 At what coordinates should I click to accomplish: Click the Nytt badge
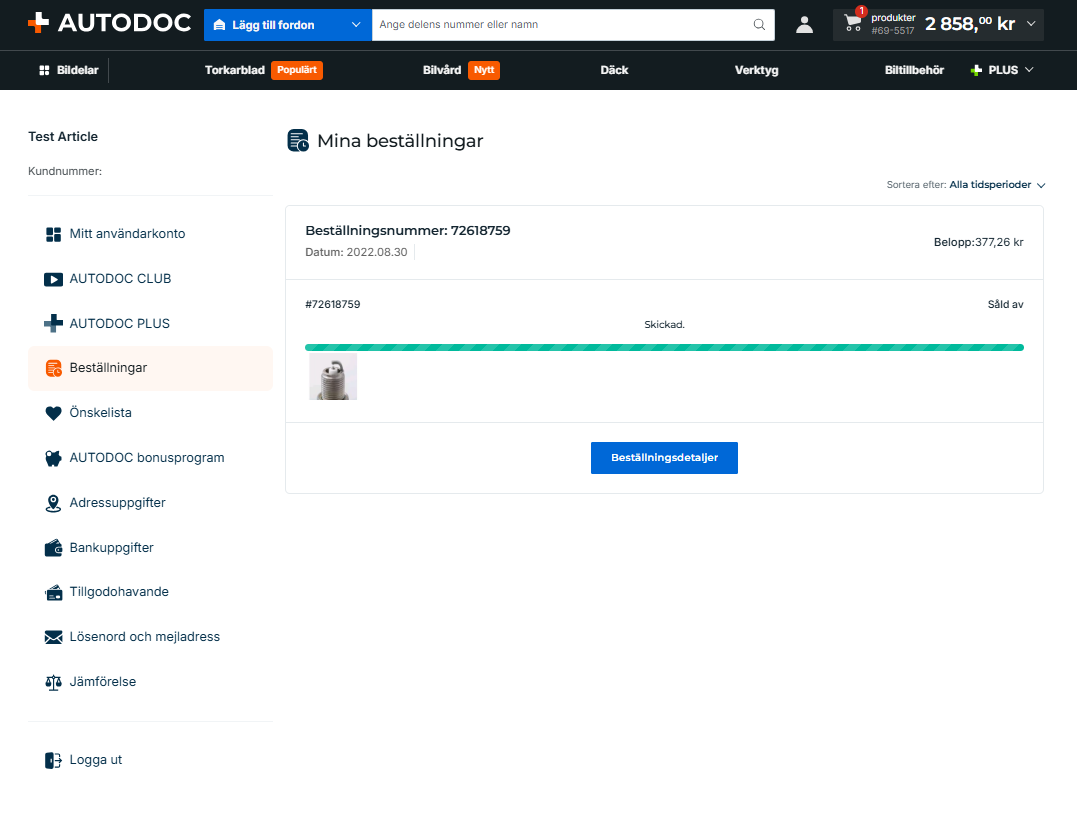tap(484, 70)
